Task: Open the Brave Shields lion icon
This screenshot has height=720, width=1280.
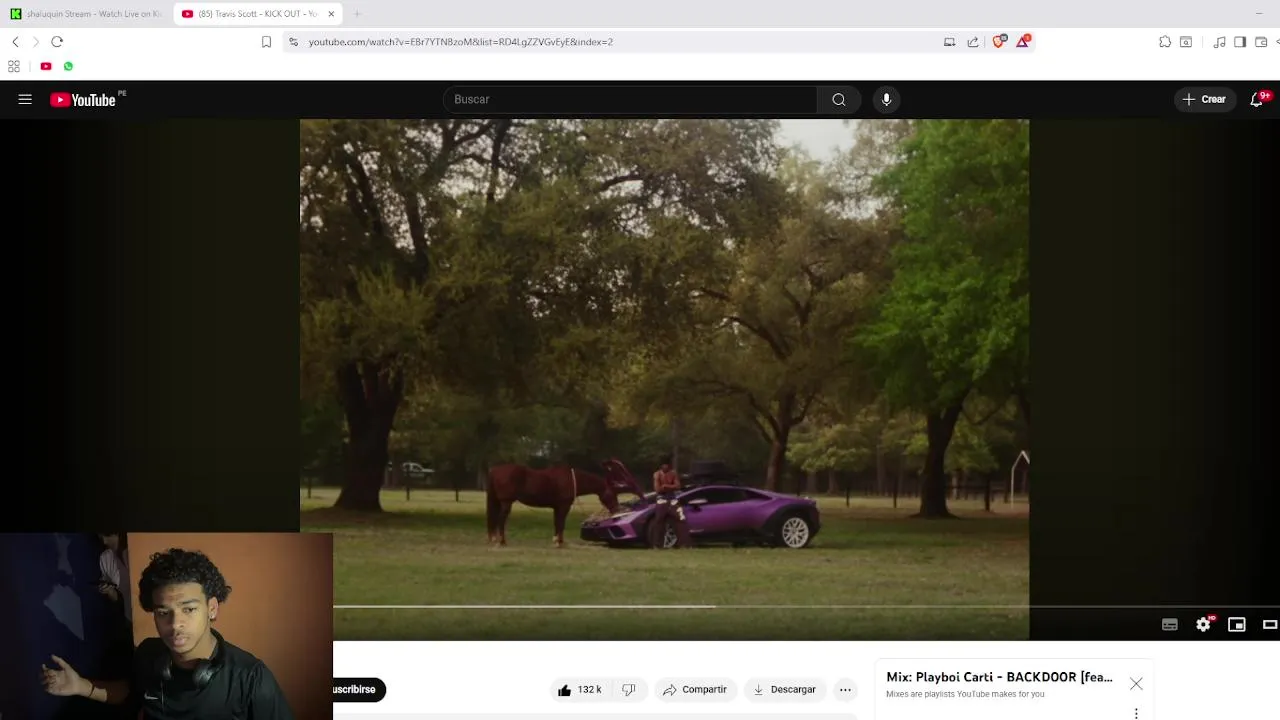Action: (x=998, y=42)
